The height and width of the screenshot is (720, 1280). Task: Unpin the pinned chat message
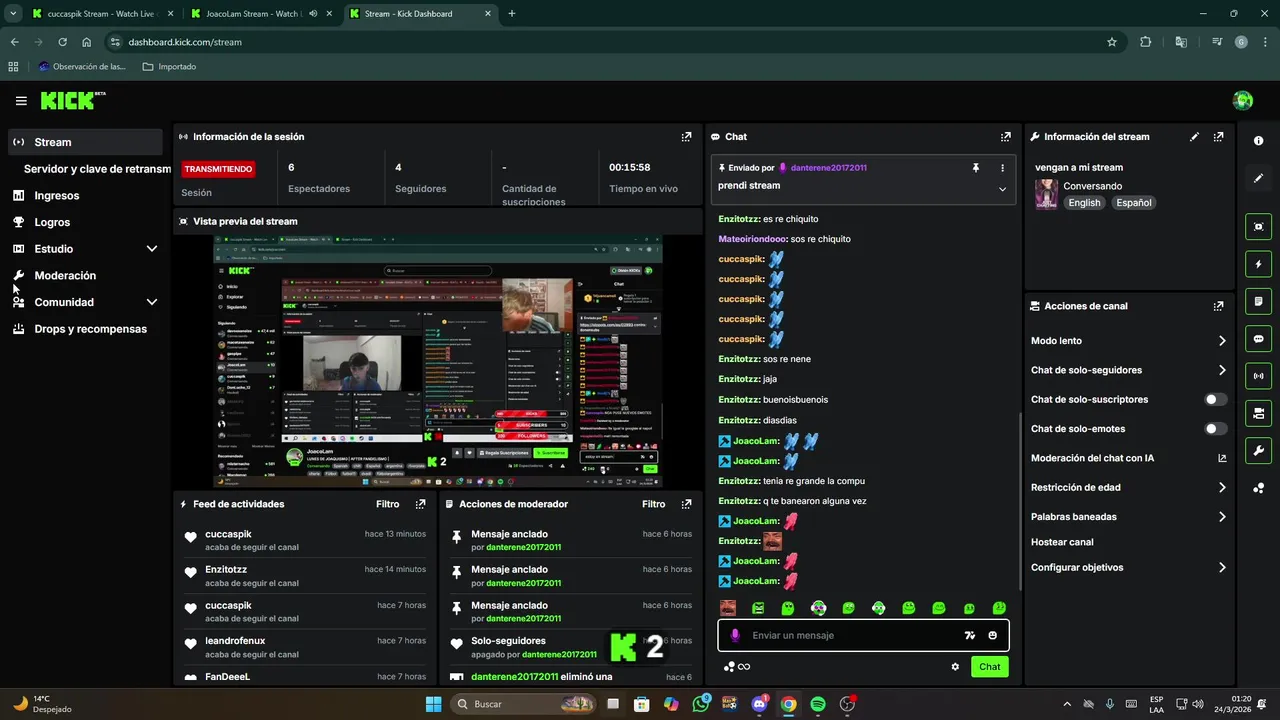click(x=976, y=168)
